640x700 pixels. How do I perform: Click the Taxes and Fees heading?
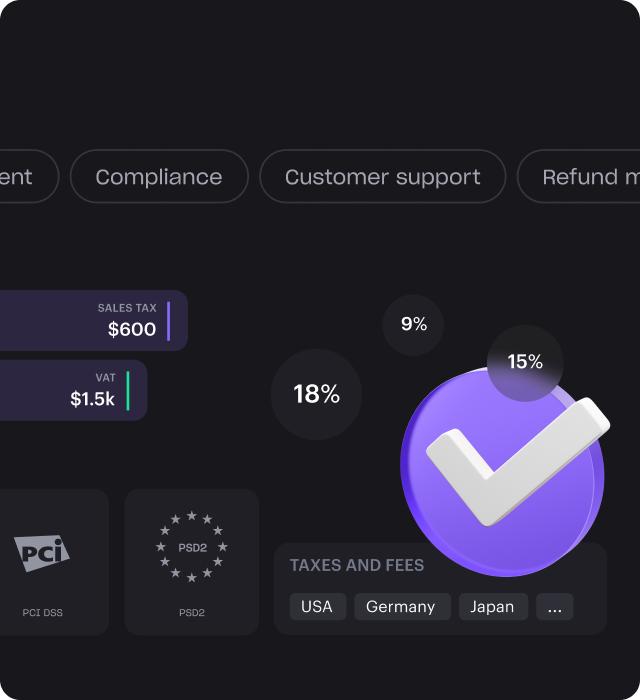tap(356, 565)
